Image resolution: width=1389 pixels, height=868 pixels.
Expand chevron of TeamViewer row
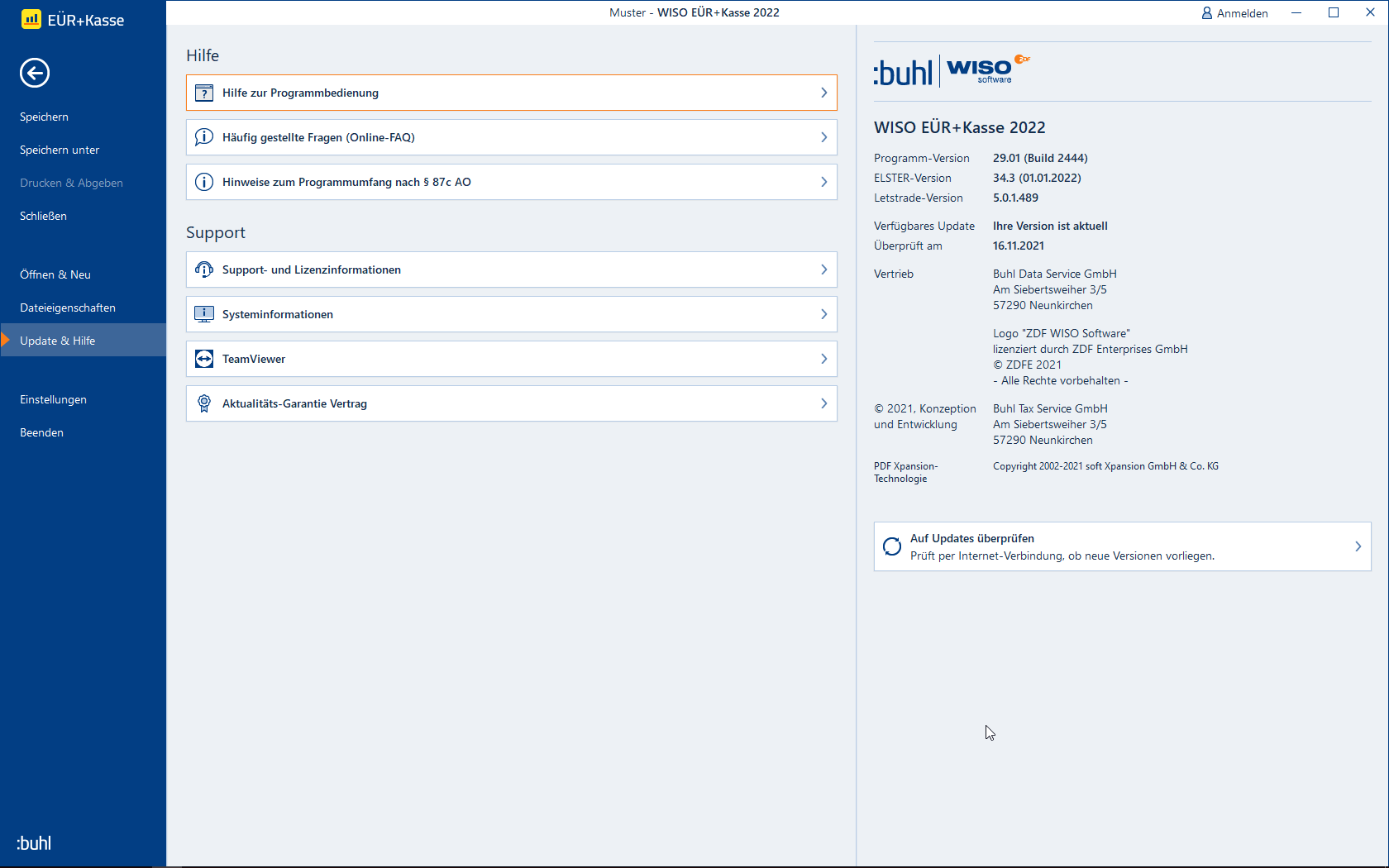point(823,359)
